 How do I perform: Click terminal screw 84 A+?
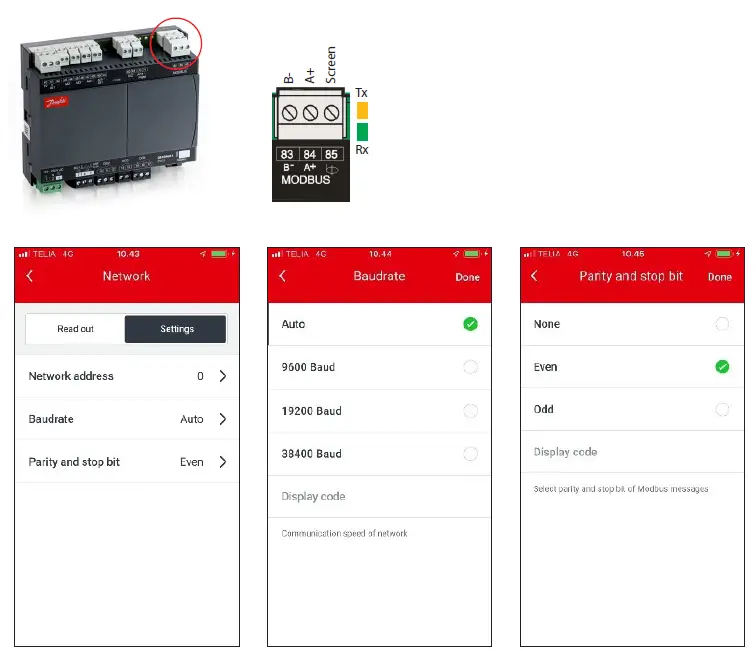(x=310, y=114)
